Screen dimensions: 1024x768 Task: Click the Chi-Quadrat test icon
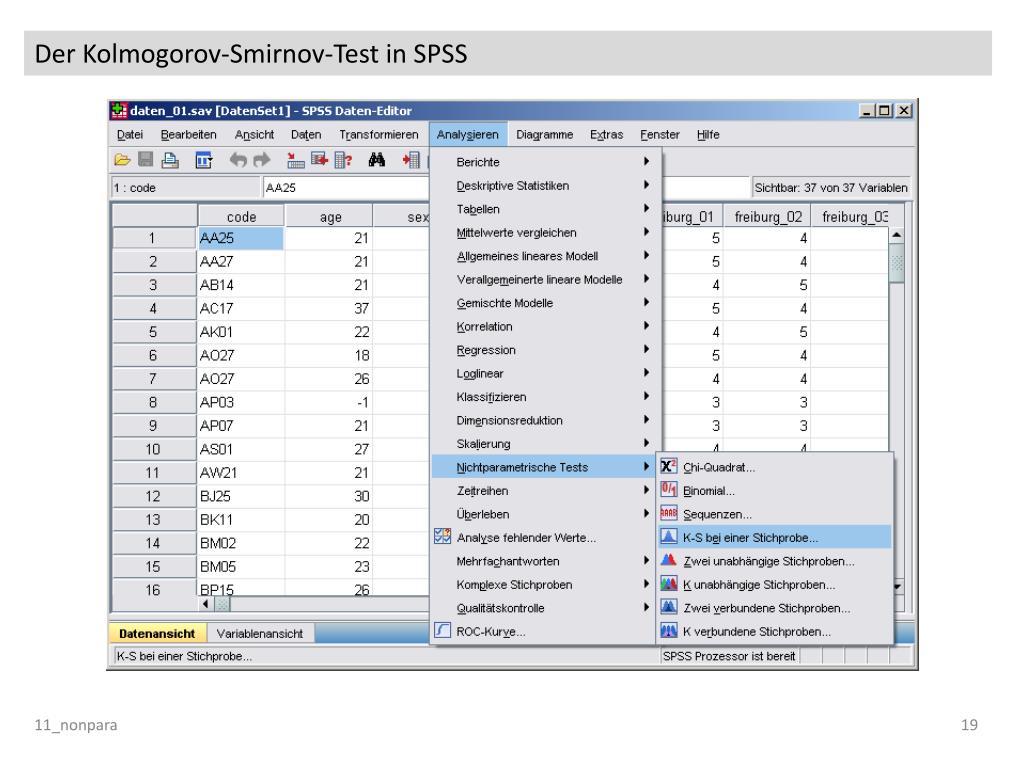point(669,466)
